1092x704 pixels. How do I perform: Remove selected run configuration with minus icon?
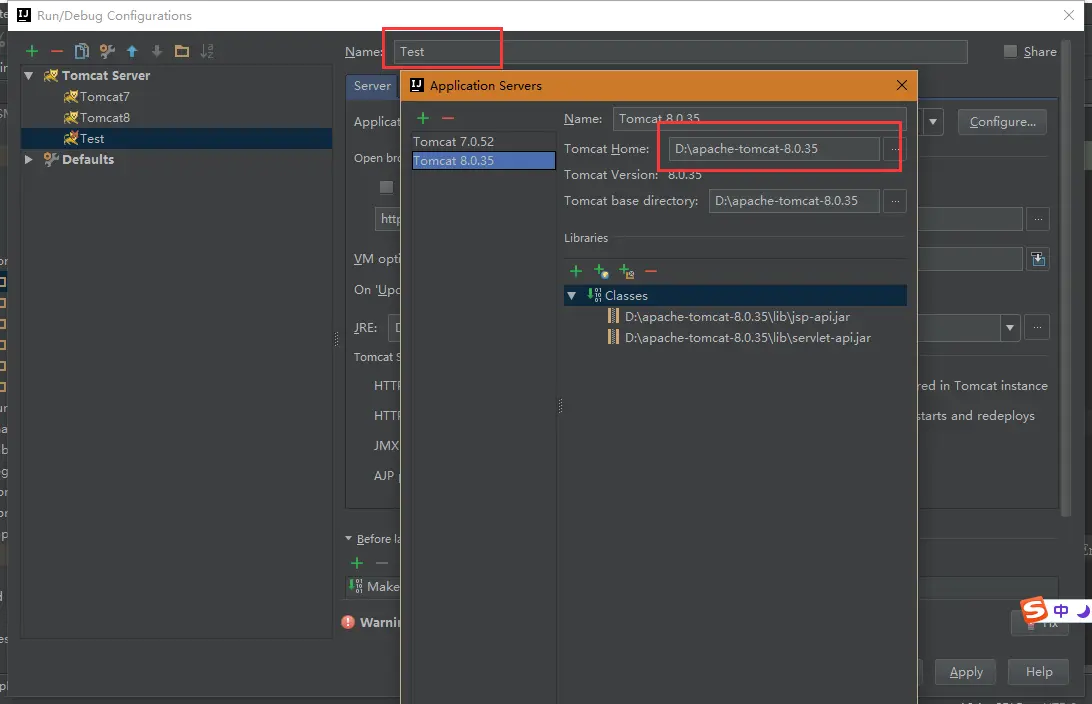[57, 51]
